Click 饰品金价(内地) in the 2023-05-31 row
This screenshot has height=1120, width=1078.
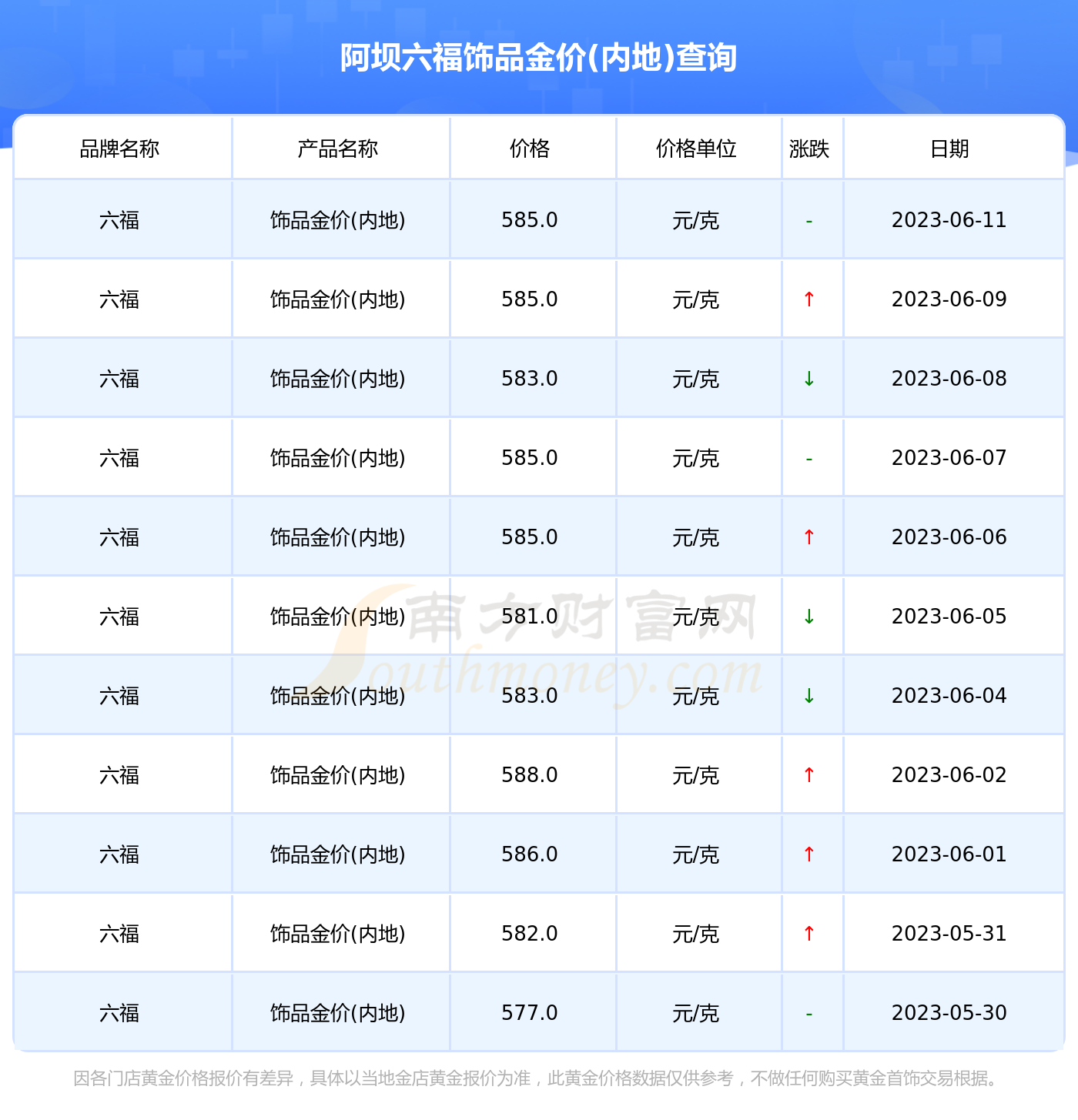[x=338, y=934]
